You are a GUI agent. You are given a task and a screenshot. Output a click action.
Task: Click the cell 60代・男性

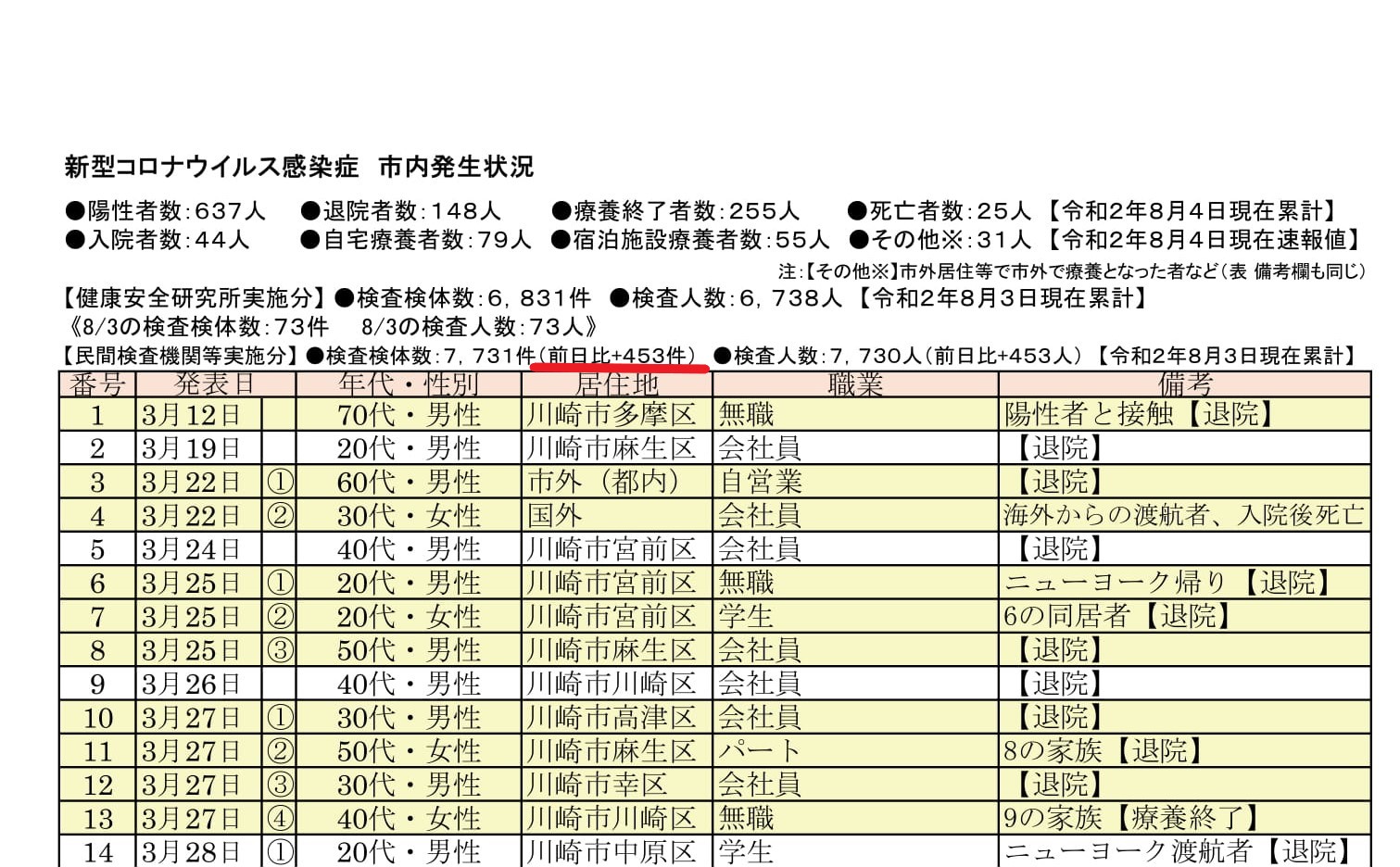(x=409, y=482)
